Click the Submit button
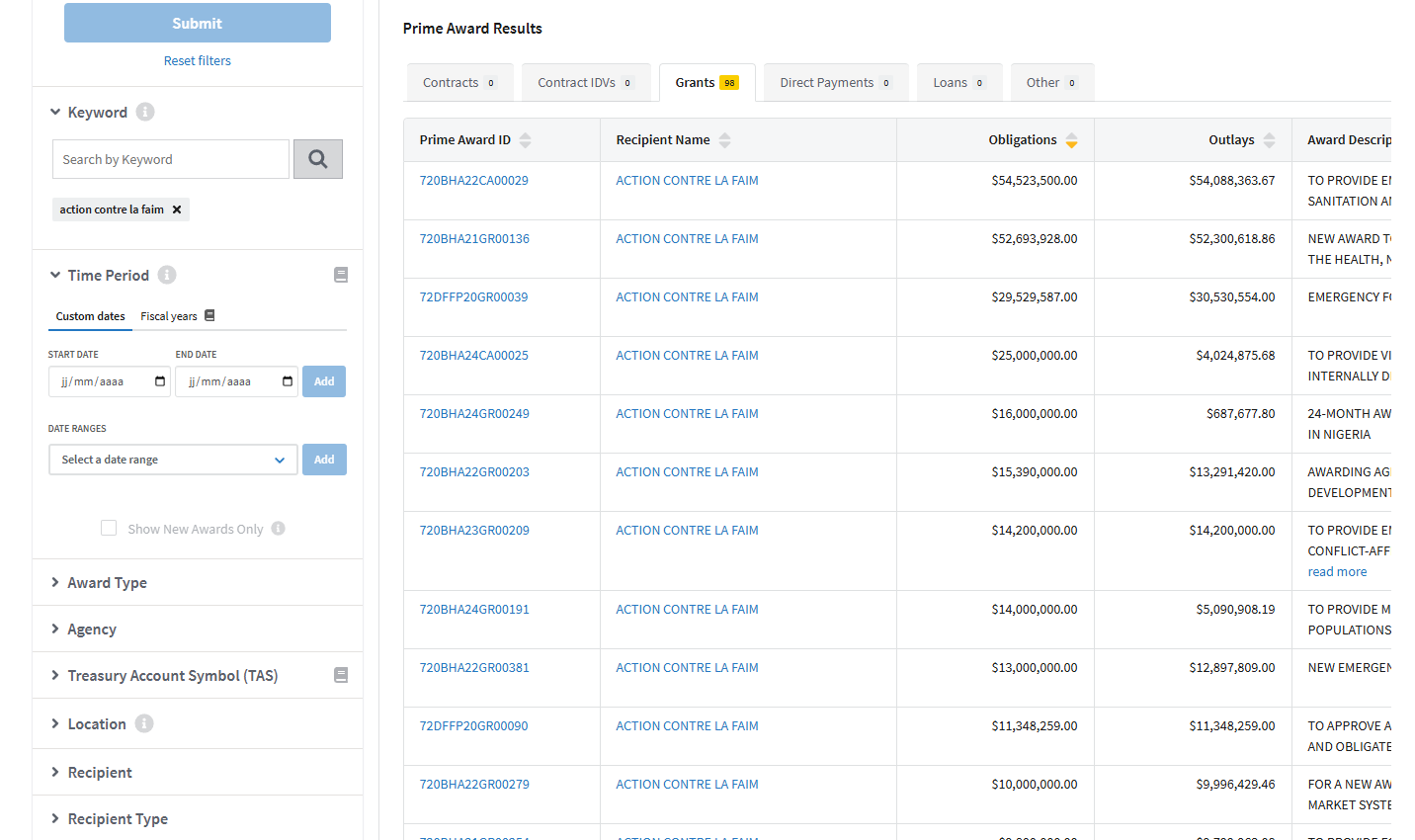 [x=198, y=23]
